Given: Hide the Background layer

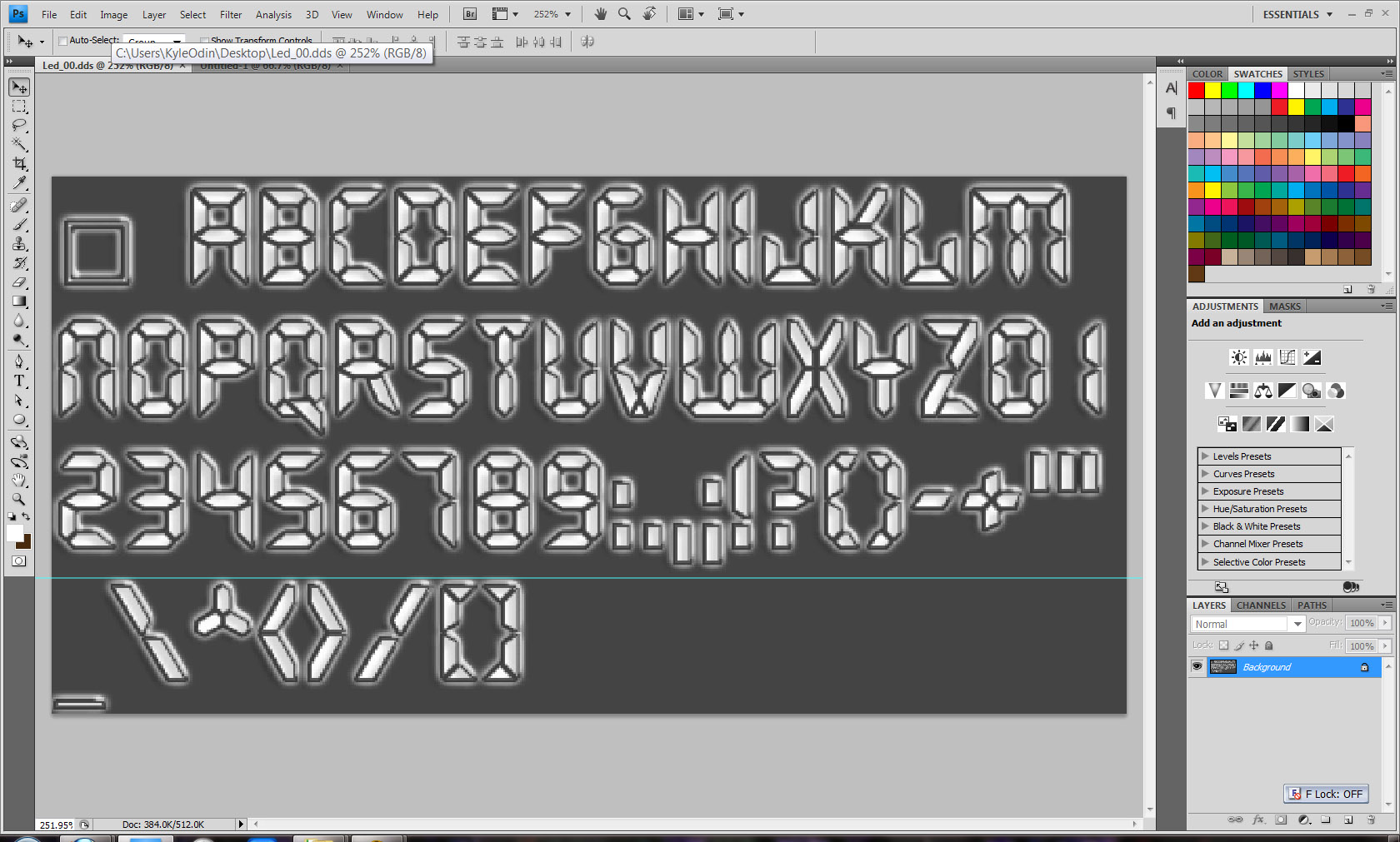Looking at the screenshot, I should click(1197, 667).
